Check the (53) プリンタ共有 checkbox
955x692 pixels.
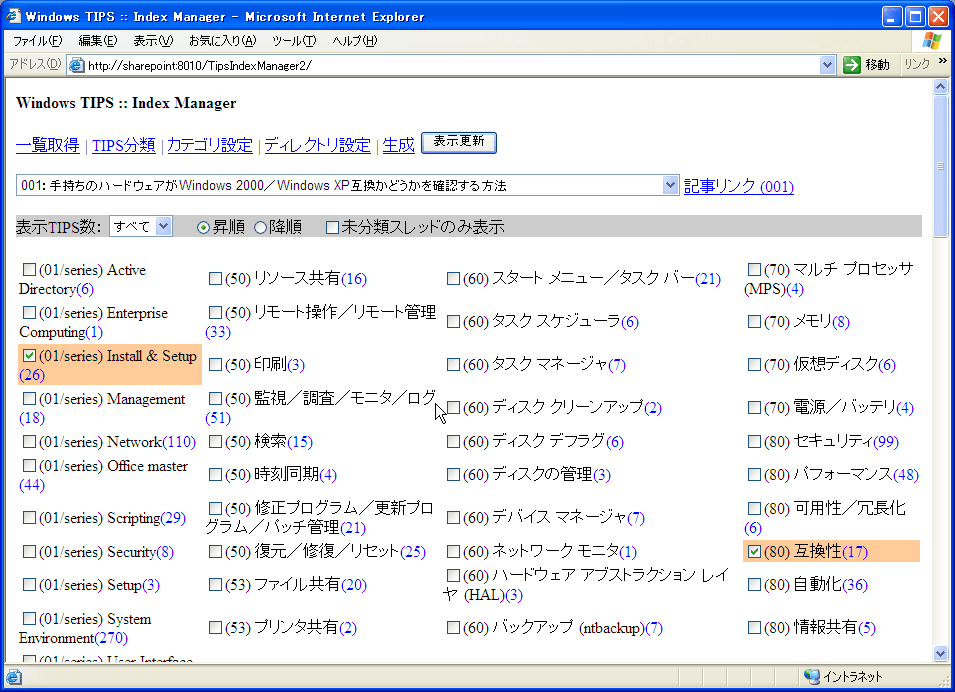click(215, 627)
